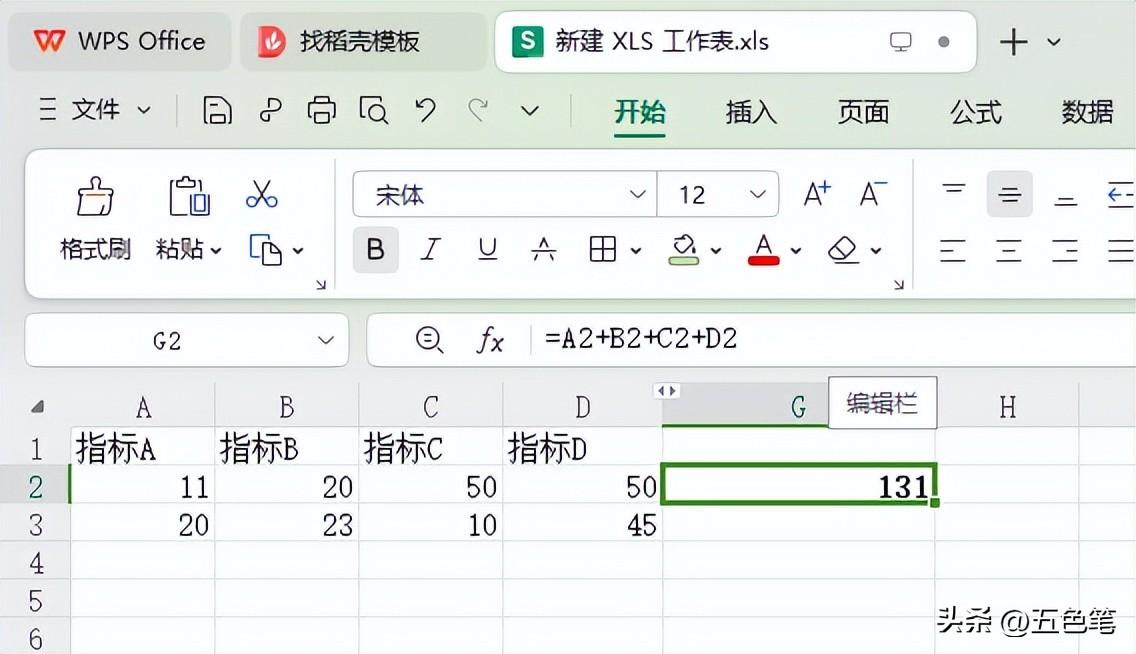Expand the Paste options arrow
Screen dimensions: 1136x654
[x=216, y=251]
